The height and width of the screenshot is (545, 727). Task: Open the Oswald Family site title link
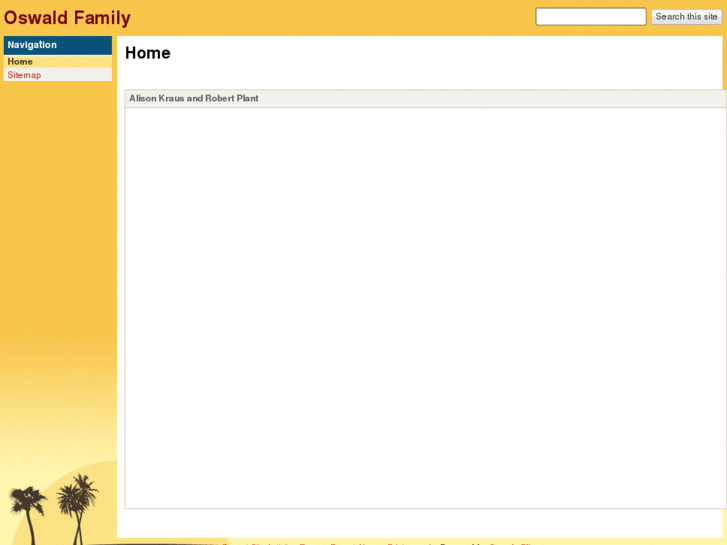point(67,18)
